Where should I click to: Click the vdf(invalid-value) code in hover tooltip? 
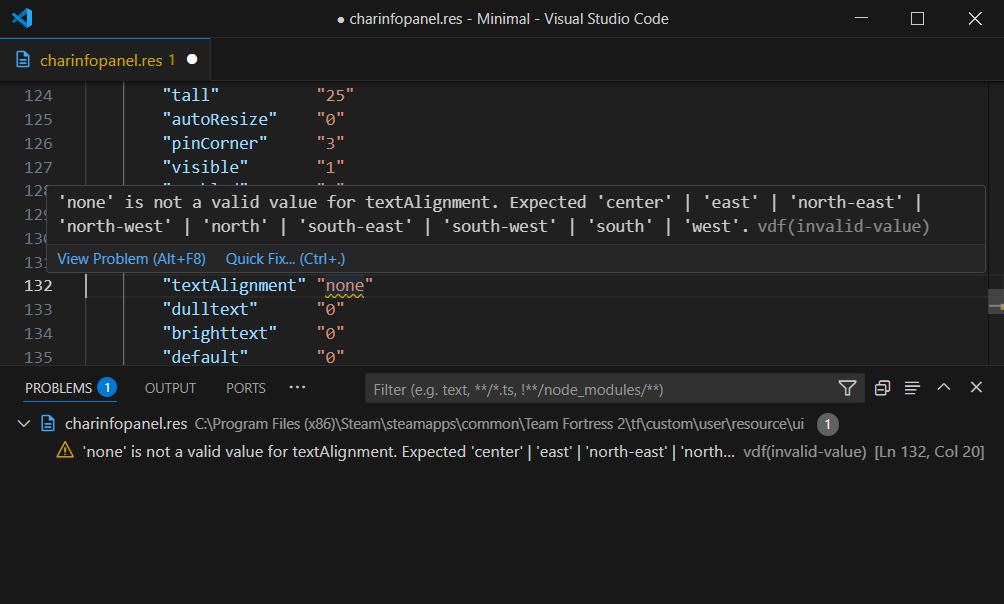pyautogui.click(x=843, y=226)
